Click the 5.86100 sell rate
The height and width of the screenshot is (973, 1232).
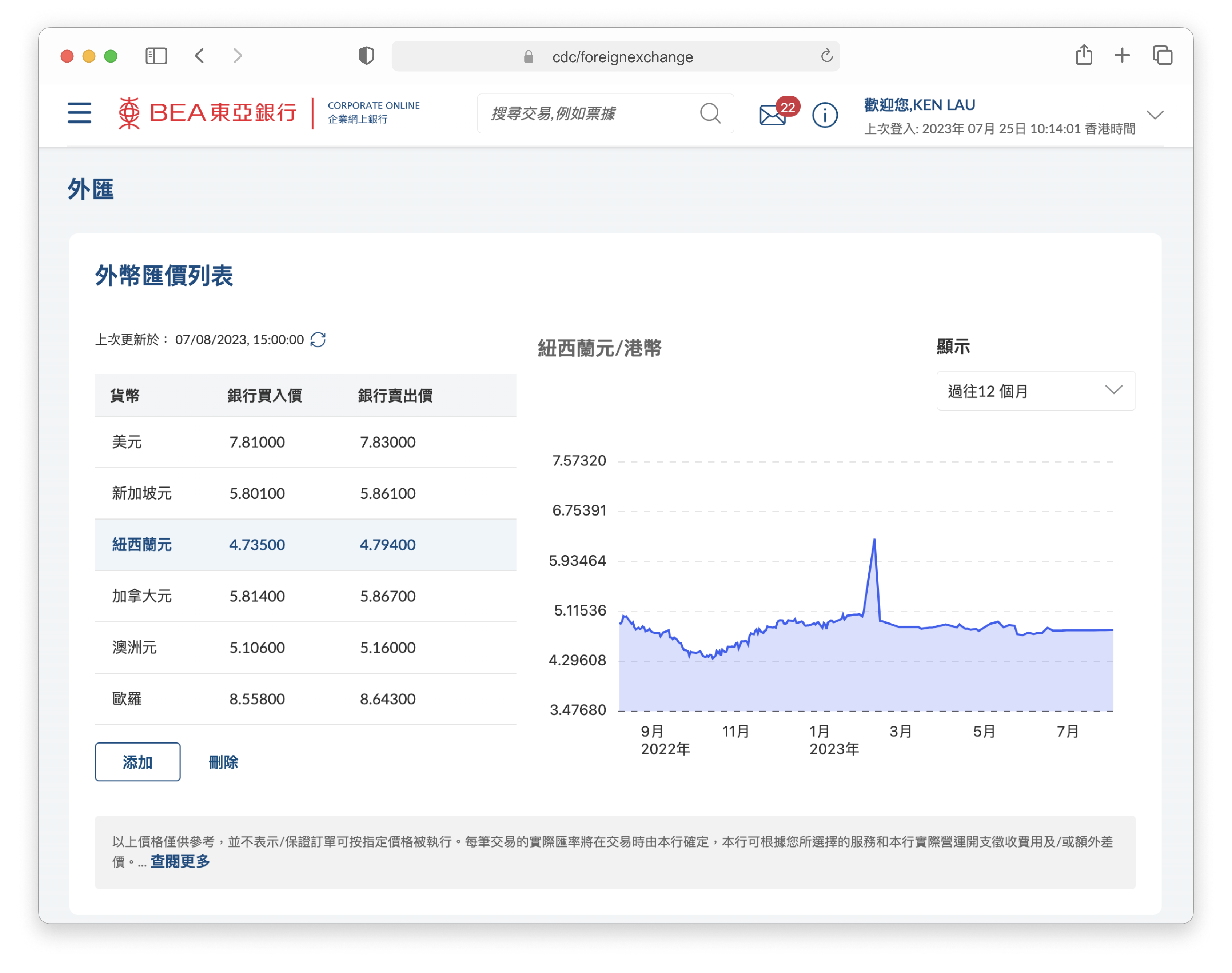point(387,493)
